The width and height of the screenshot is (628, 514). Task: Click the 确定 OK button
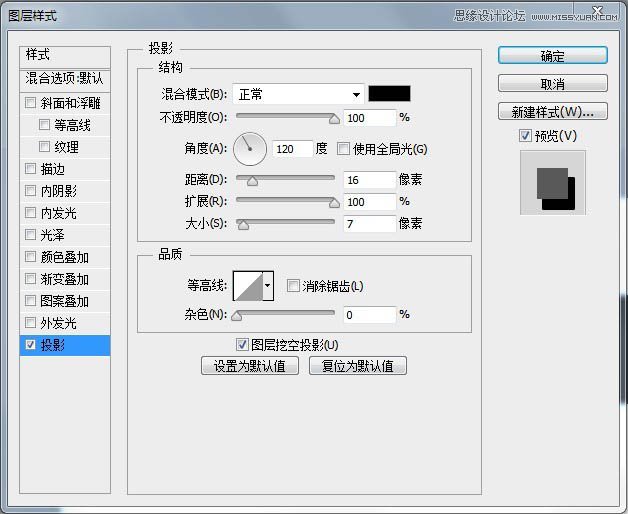(552, 56)
